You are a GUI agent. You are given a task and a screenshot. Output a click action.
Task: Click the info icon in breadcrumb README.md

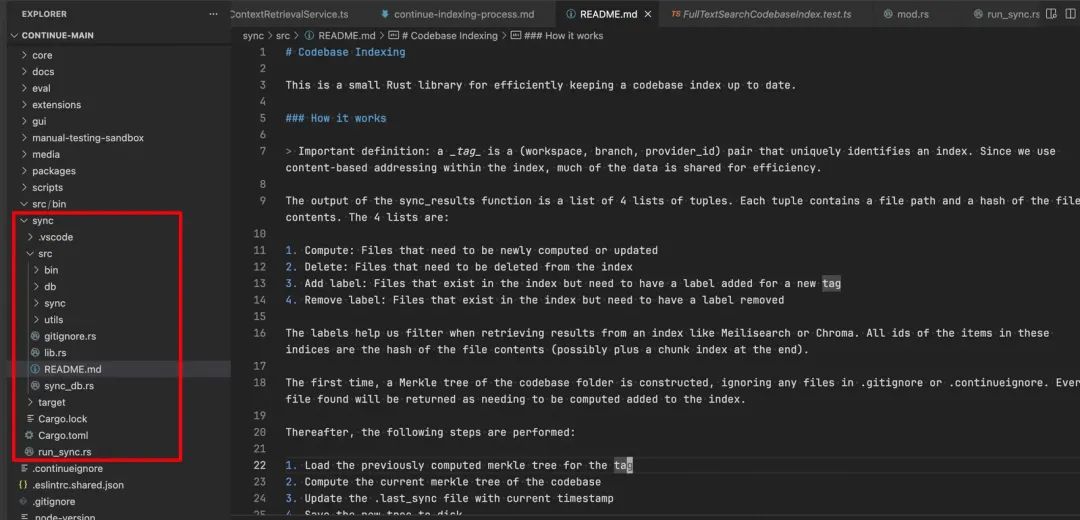click(x=309, y=35)
